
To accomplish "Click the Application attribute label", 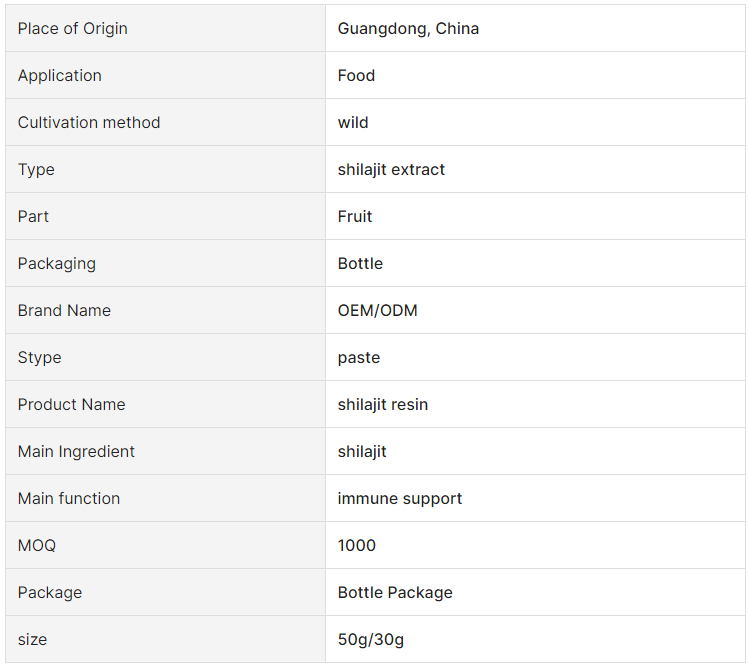I will tap(60, 76).
